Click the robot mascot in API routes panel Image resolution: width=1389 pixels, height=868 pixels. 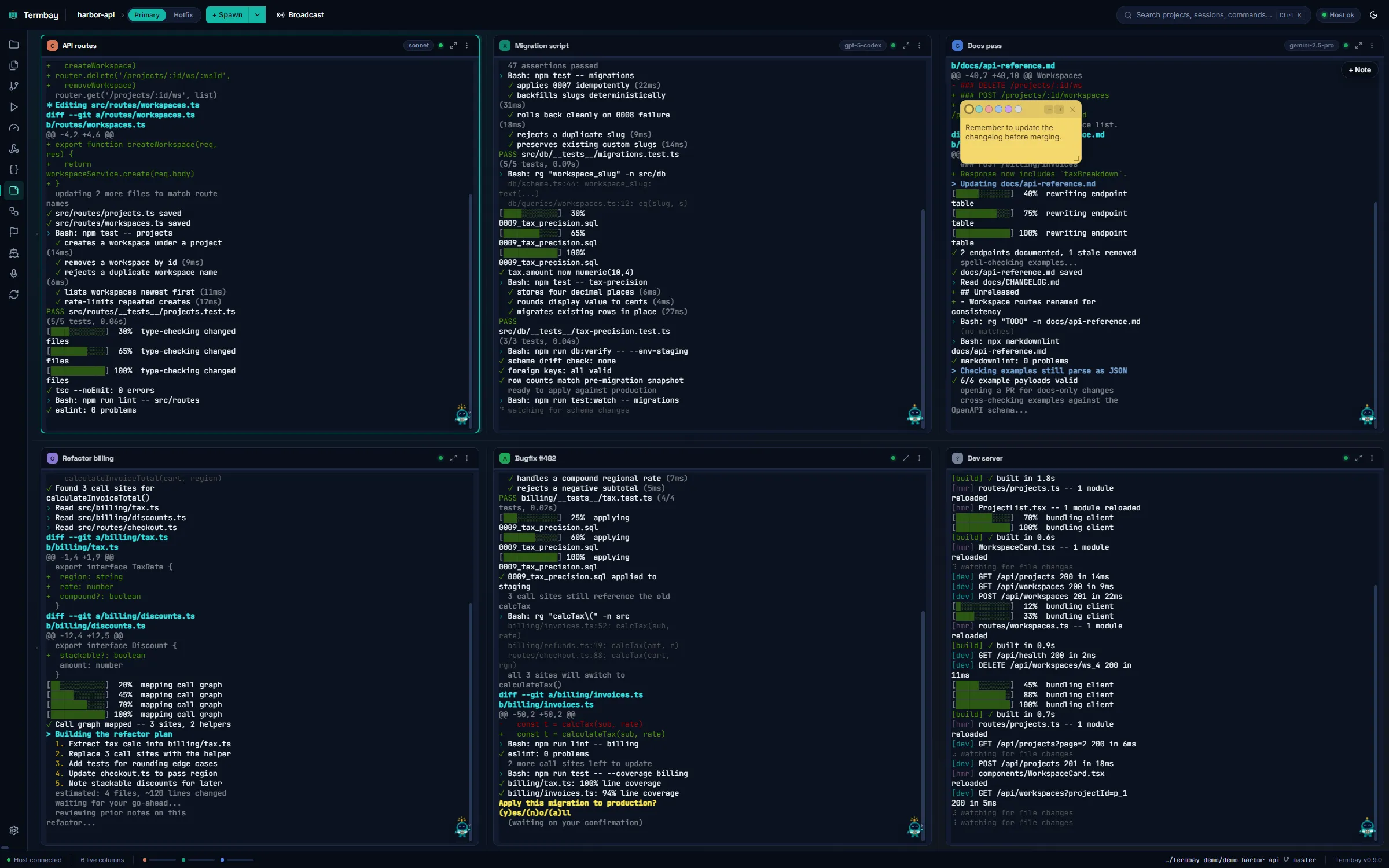click(x=462, y=414)
